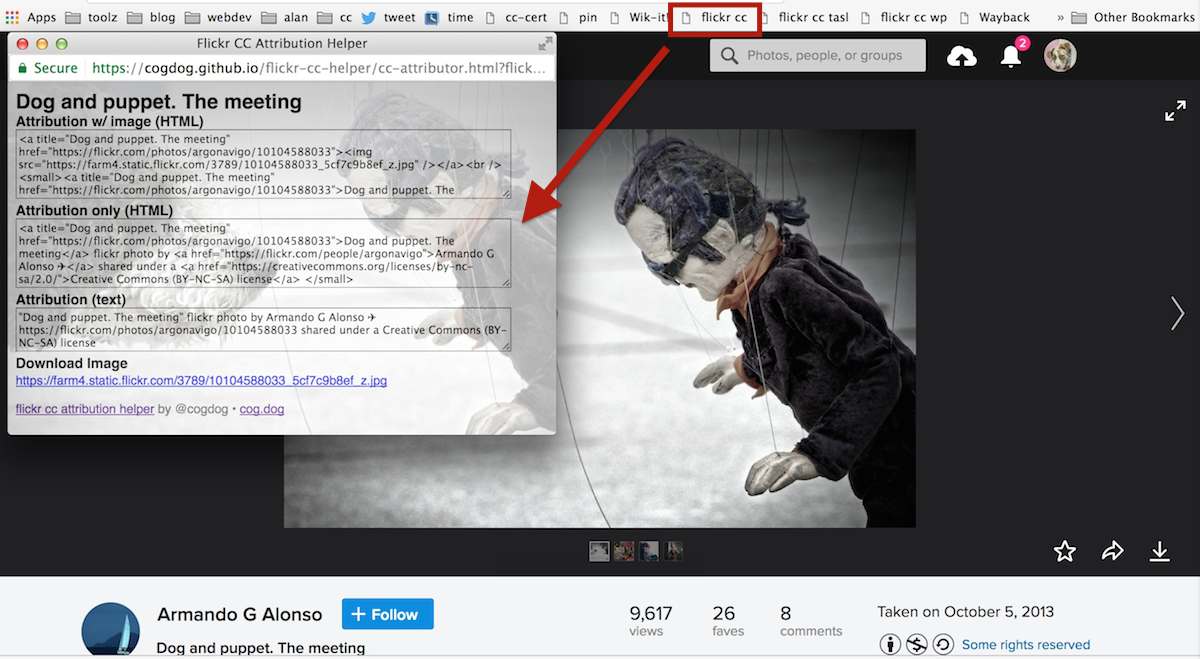Click the Secure padlock indicator

(x=45, y=68)
